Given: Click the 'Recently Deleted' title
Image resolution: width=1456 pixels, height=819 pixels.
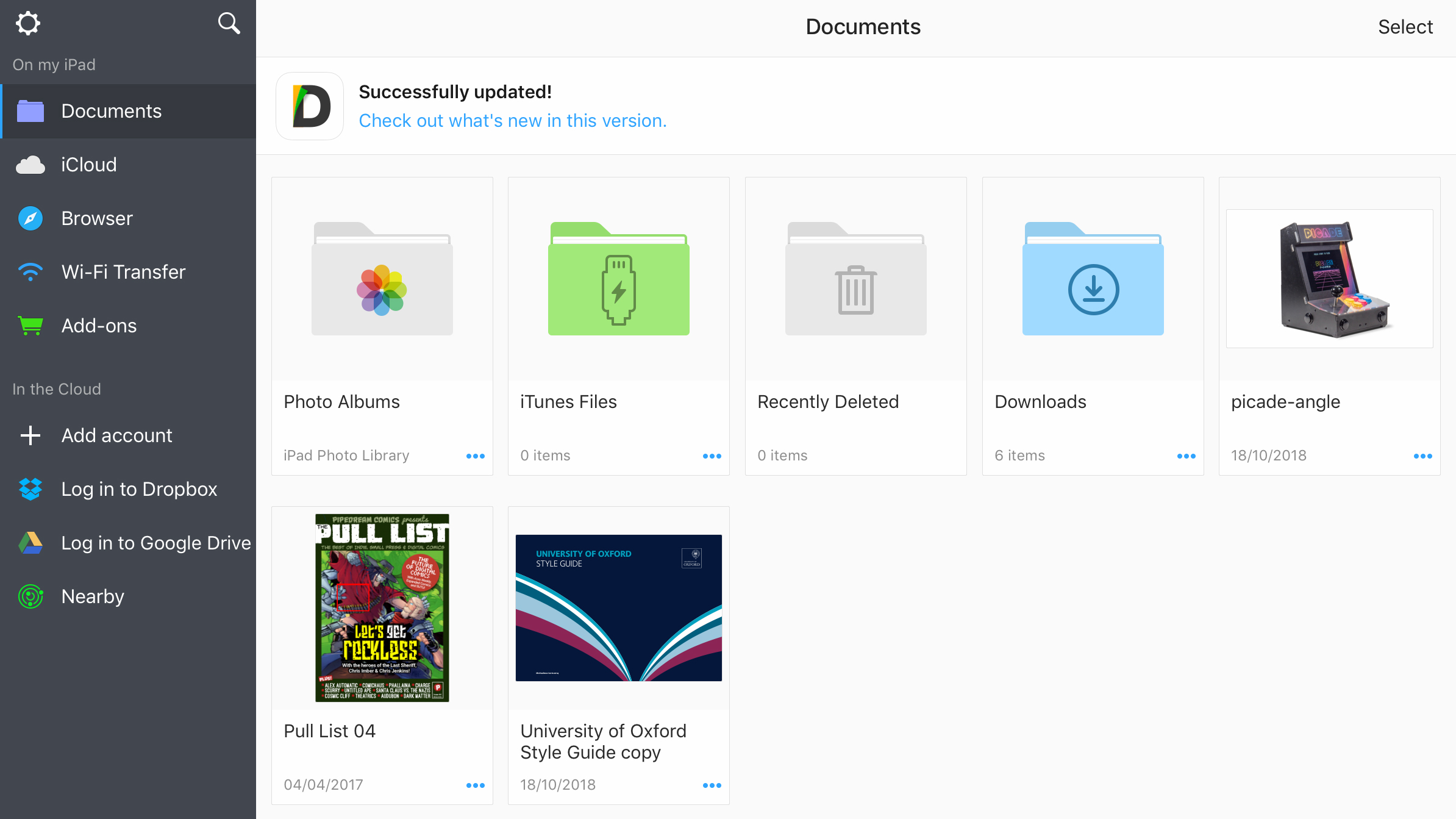Looking at the screenshot, I should (828, 402).
